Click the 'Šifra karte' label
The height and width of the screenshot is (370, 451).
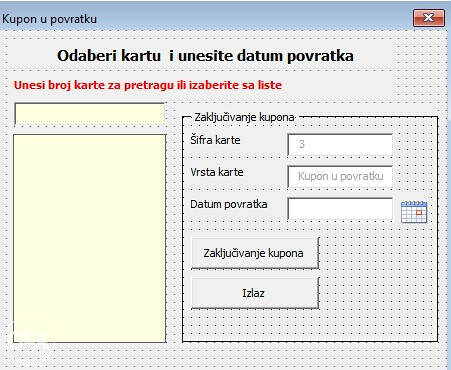click(x=215, y=140)
